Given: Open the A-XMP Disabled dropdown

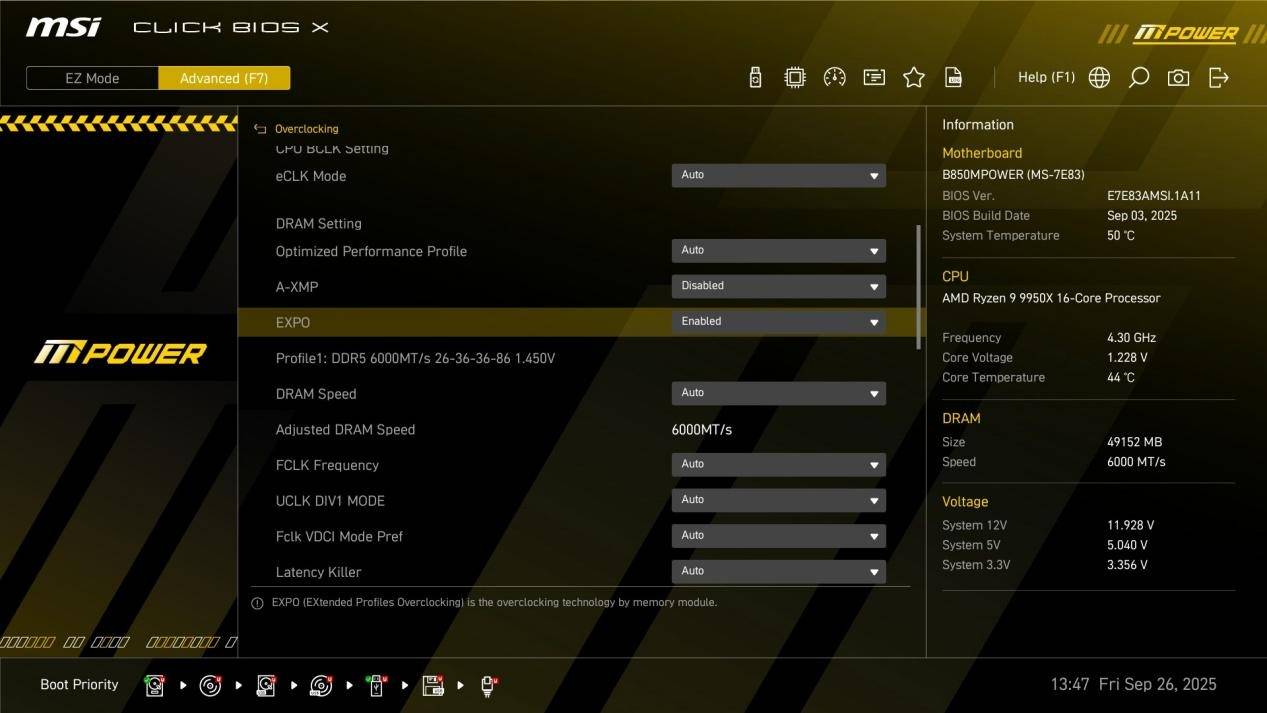Looking at the screenshot, I should 778,286.
